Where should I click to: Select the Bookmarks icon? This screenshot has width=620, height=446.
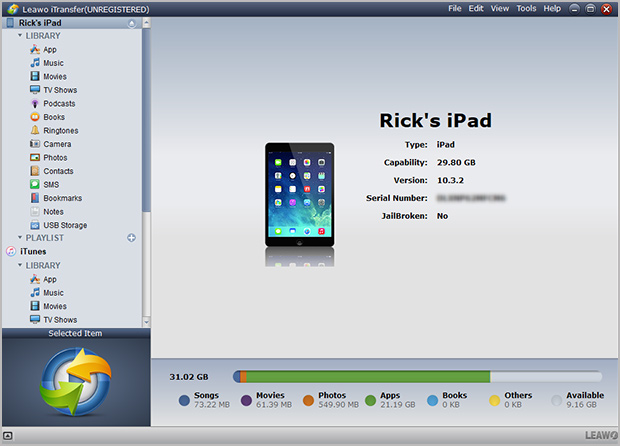tap(35, 198)
